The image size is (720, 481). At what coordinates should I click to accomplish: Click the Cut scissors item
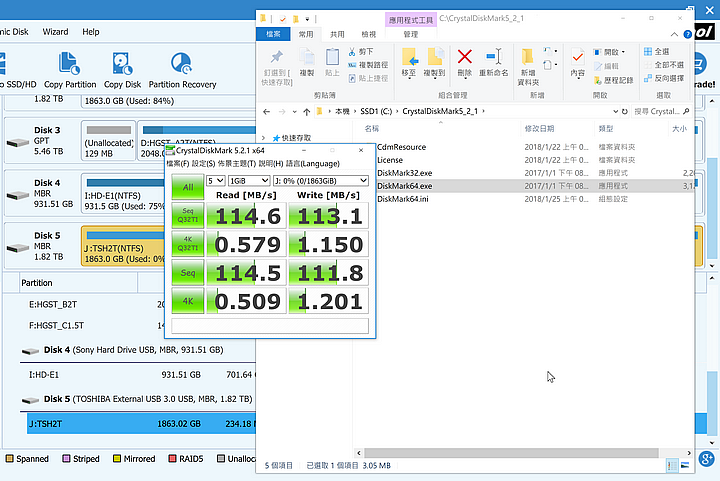(x=361, y=51)
